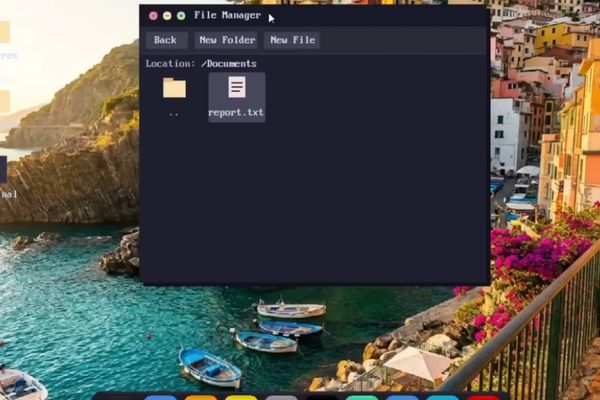Viewport: 600px width, 400px height.
Task: Click the Back button in File Manager
Action: tap(166, 40)
